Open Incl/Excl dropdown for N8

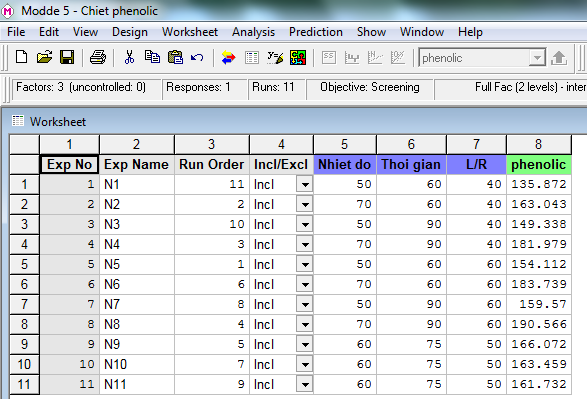tap(305, 324)
